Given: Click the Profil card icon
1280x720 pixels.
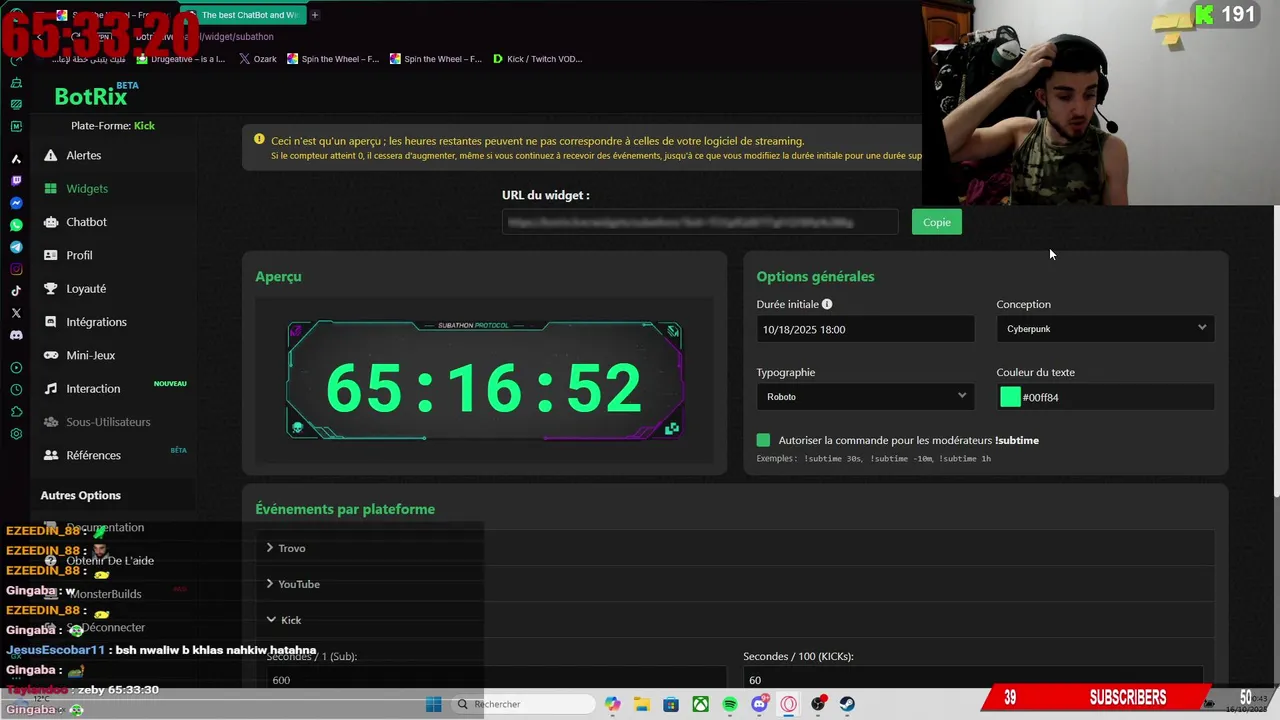Looking at the screenshot, I should tap(50, 255).
